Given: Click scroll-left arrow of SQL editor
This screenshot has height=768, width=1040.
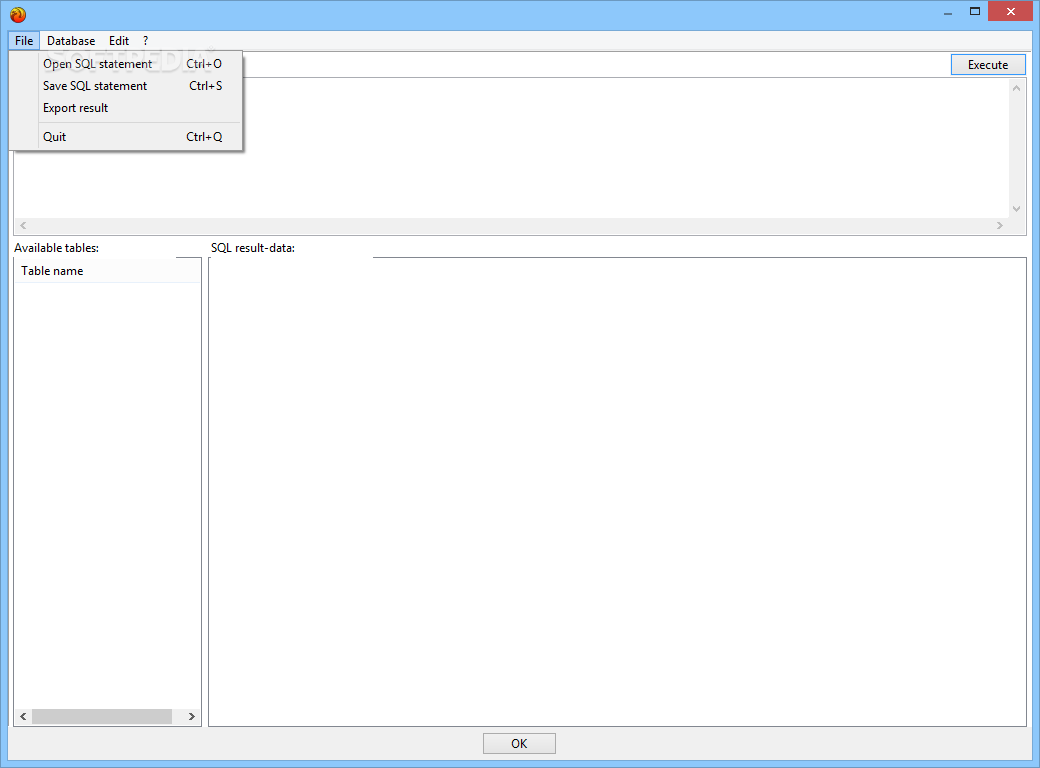Looking at the screenshot, I should pos(23,225).
